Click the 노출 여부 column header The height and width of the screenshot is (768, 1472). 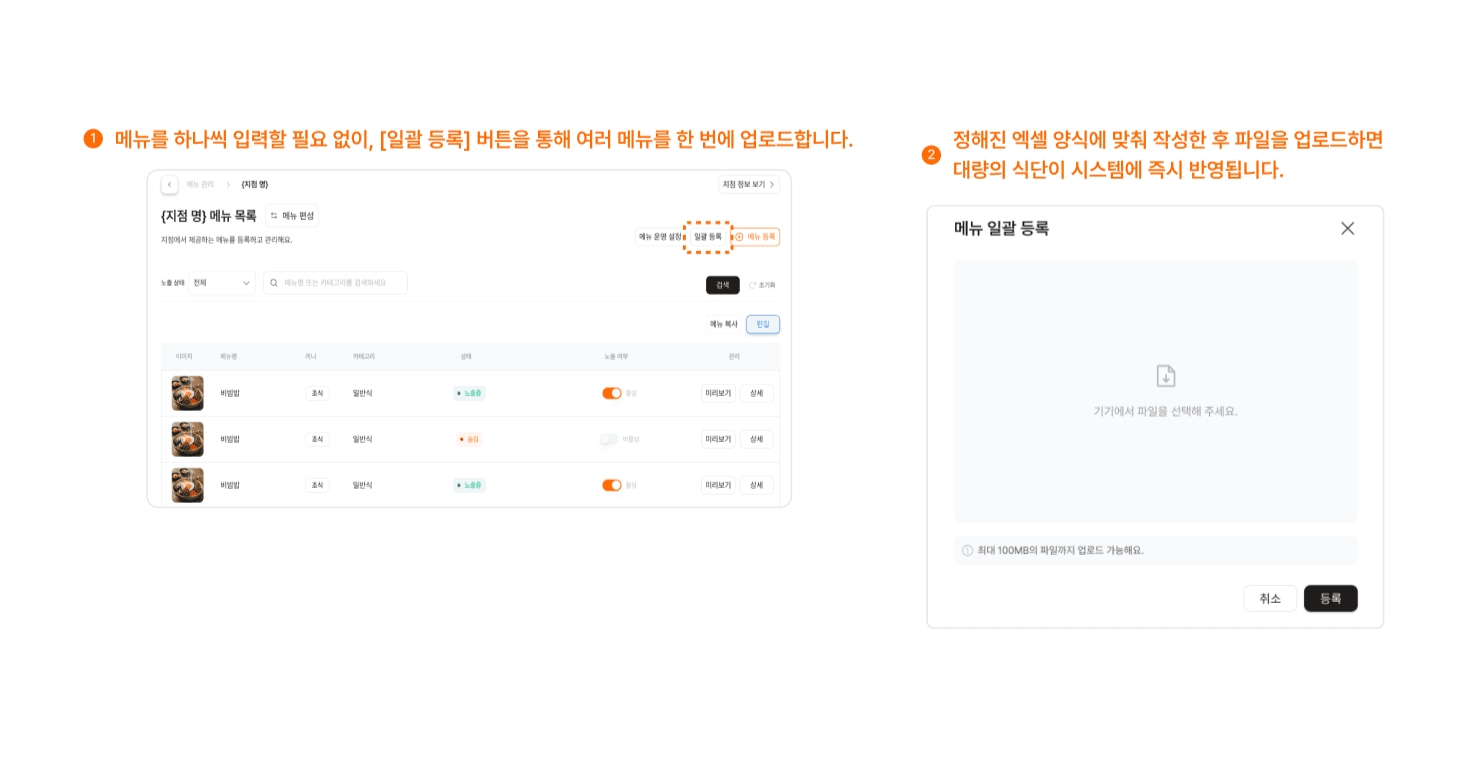(616, 357)
